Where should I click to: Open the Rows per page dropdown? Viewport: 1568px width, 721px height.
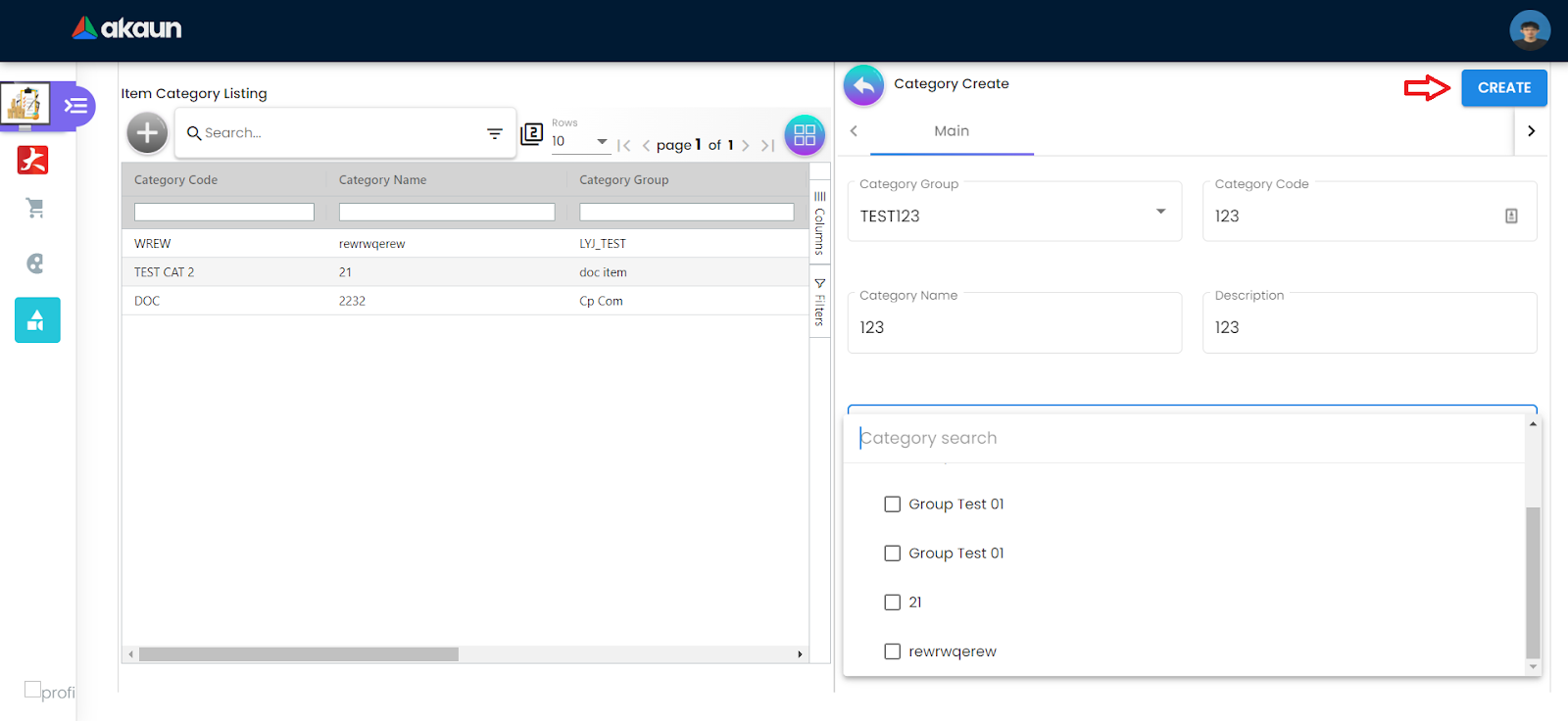point(580,142)
